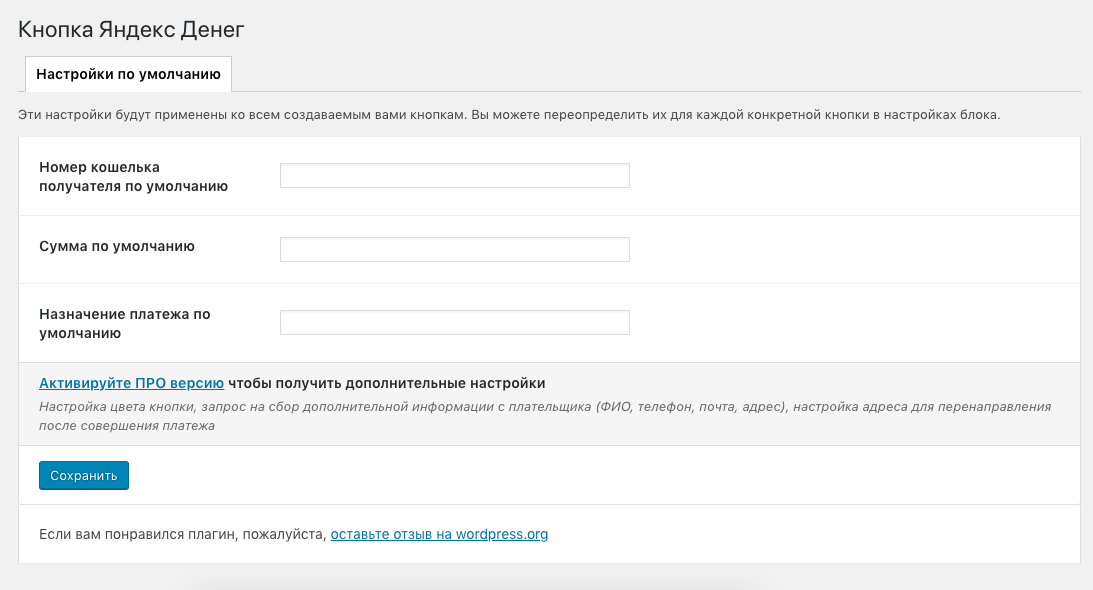Click the bold text "чтобы получить дополнительные настройки"

tap(387, 383)
